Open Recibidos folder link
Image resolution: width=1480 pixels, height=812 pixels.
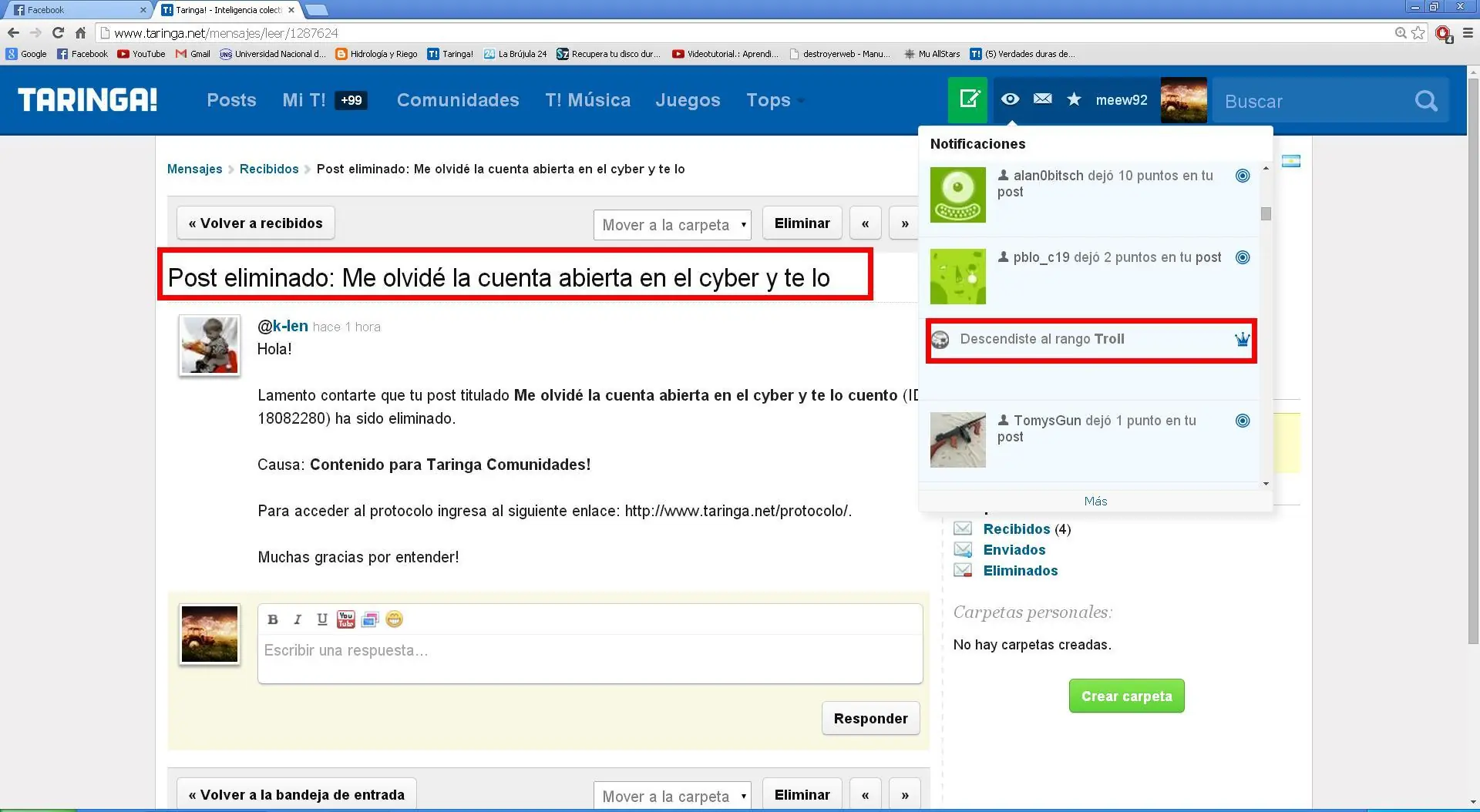[1016, 528]
